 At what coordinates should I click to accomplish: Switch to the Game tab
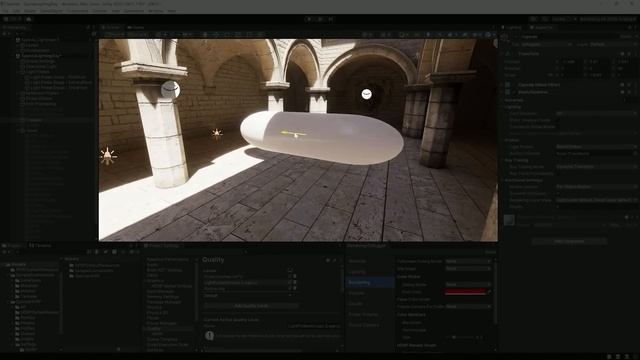coord(136,27)
